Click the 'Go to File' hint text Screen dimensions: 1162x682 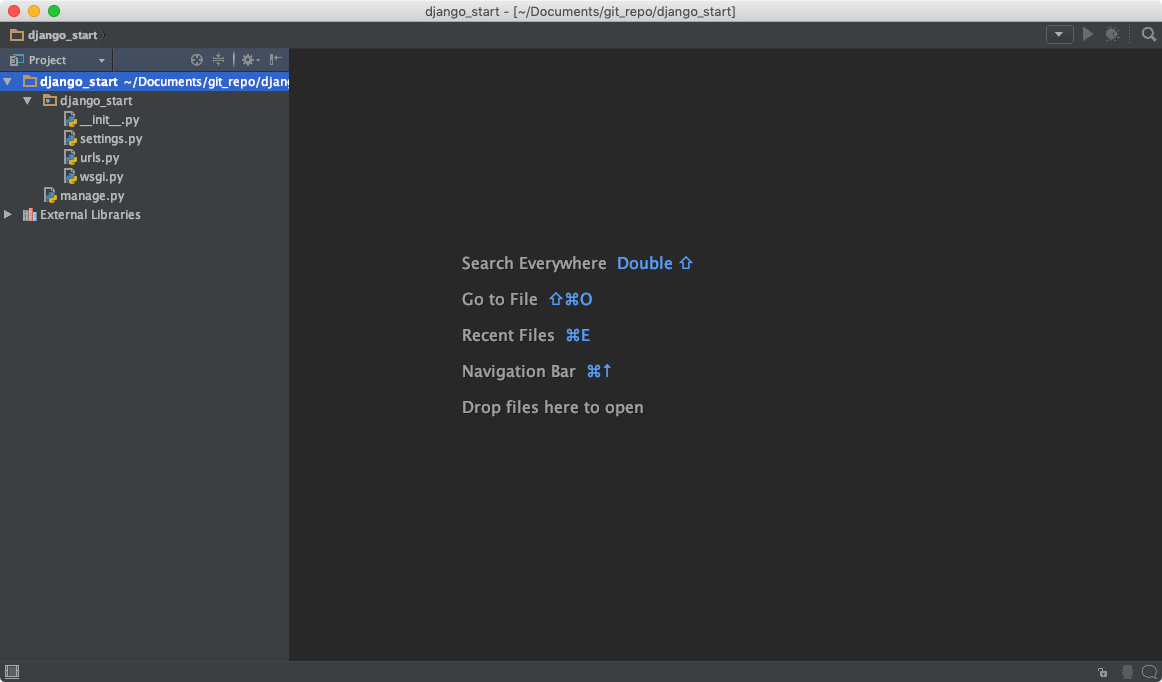(499, 299)
